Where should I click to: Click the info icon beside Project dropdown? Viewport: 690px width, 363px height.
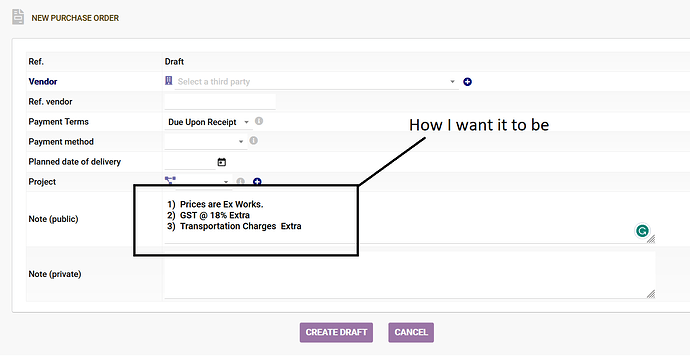[240, 181]
